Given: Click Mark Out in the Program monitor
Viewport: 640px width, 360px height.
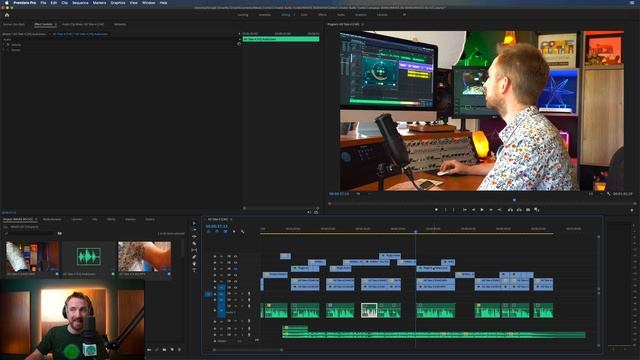Looking at the screenshot, I should point(453,210).
